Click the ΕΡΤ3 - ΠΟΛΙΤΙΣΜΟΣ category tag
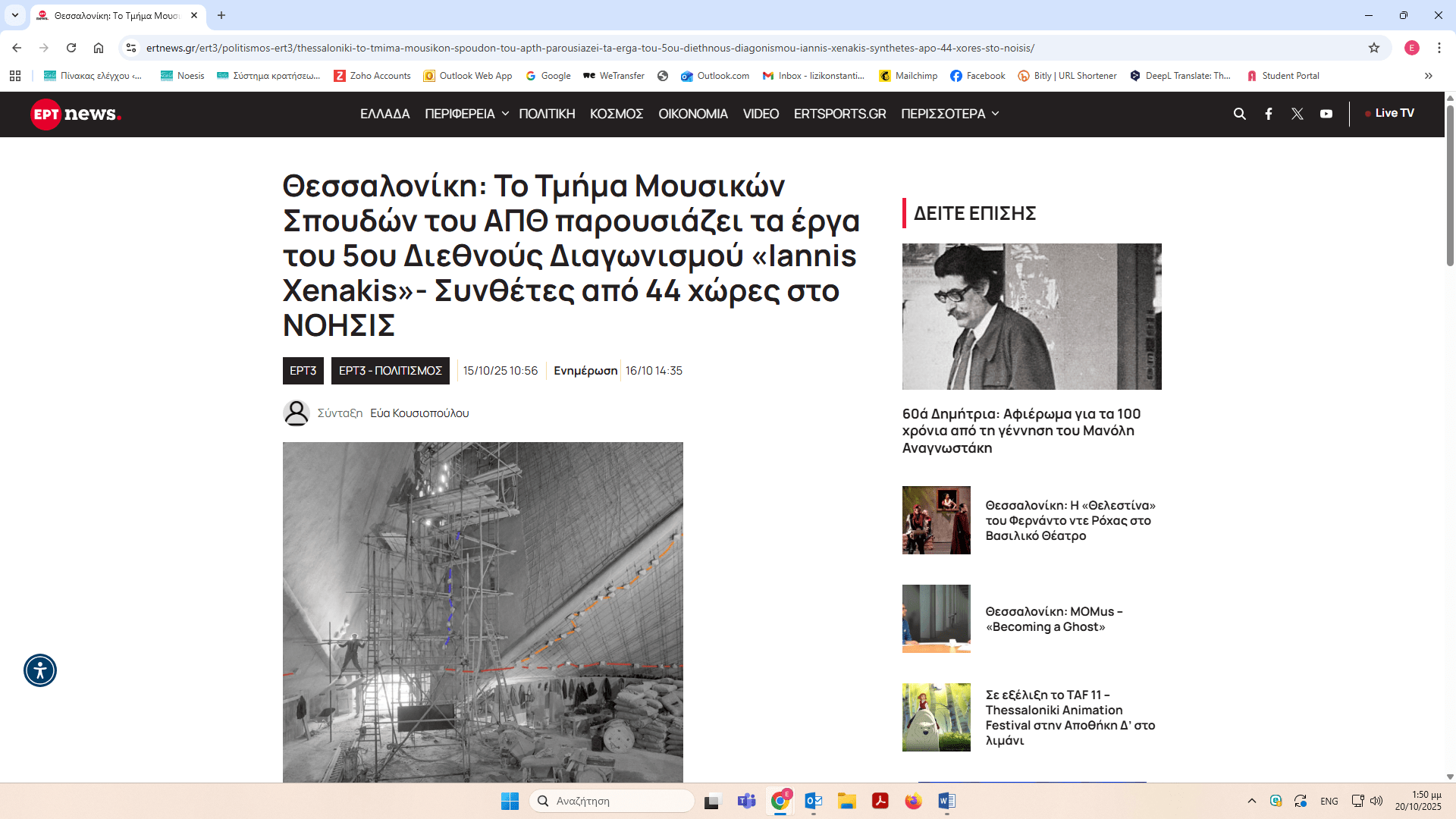Screen dimensions: 1456x819 click(390, 371)
